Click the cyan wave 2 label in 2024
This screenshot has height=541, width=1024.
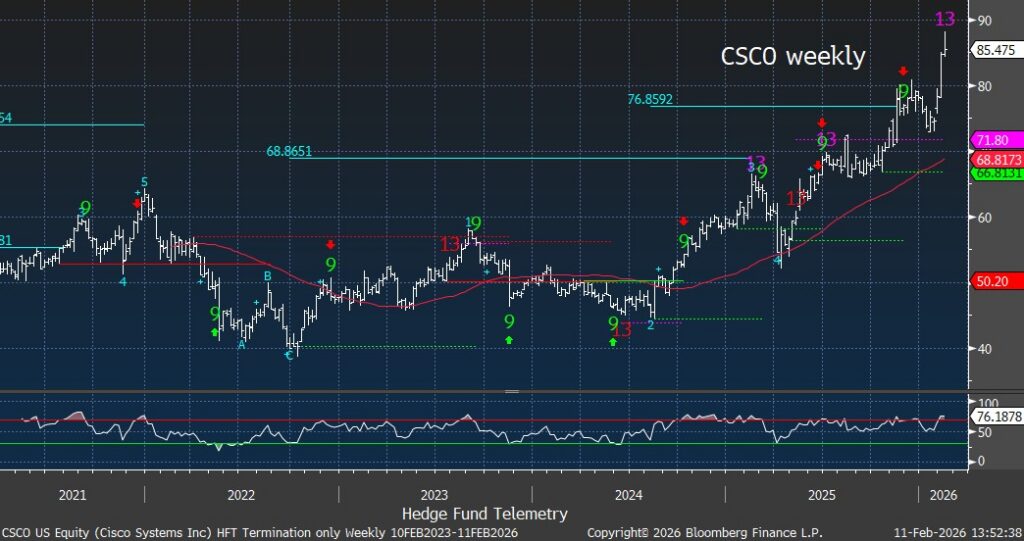point(650,325)
